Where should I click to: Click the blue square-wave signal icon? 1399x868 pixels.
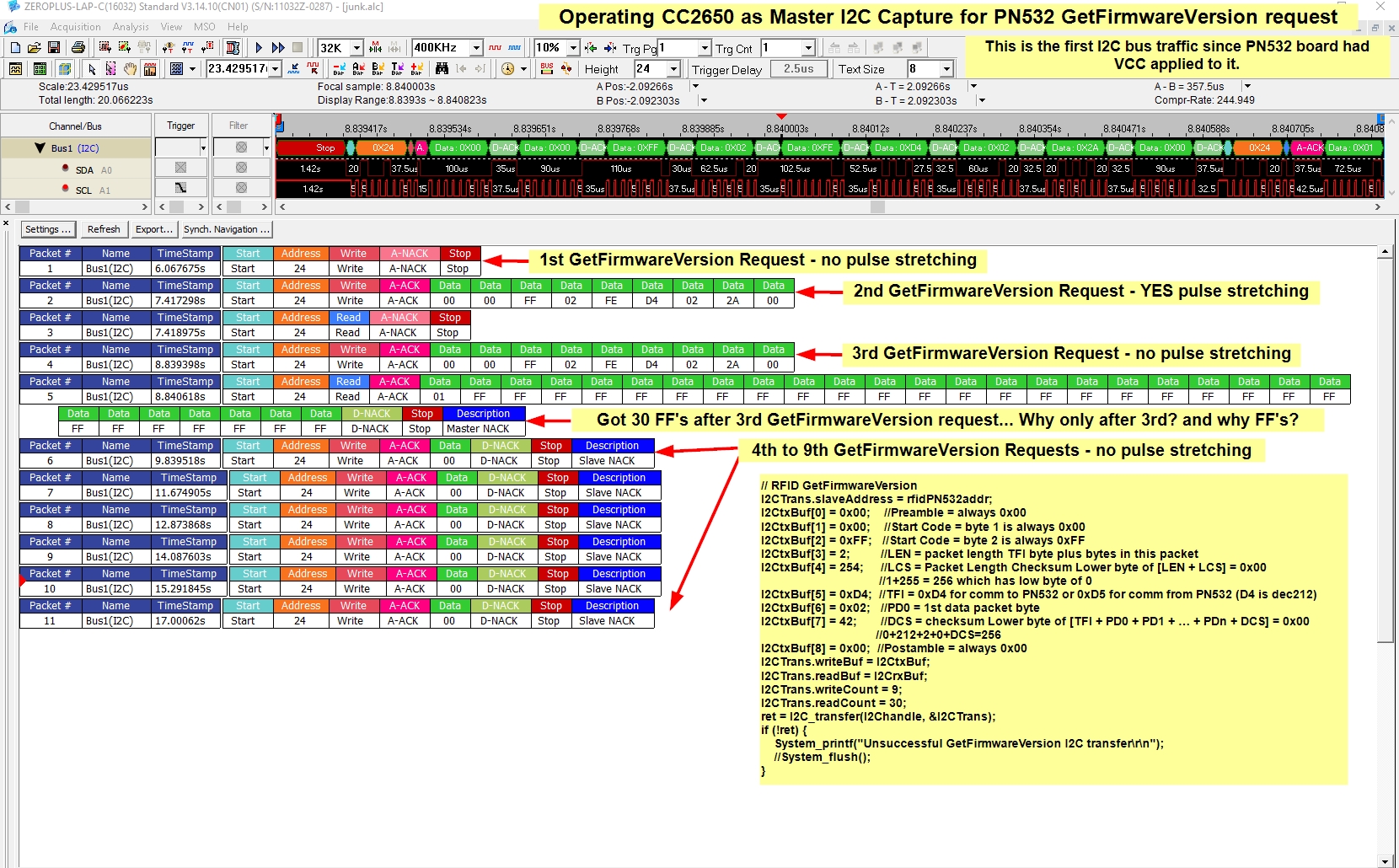514,47
